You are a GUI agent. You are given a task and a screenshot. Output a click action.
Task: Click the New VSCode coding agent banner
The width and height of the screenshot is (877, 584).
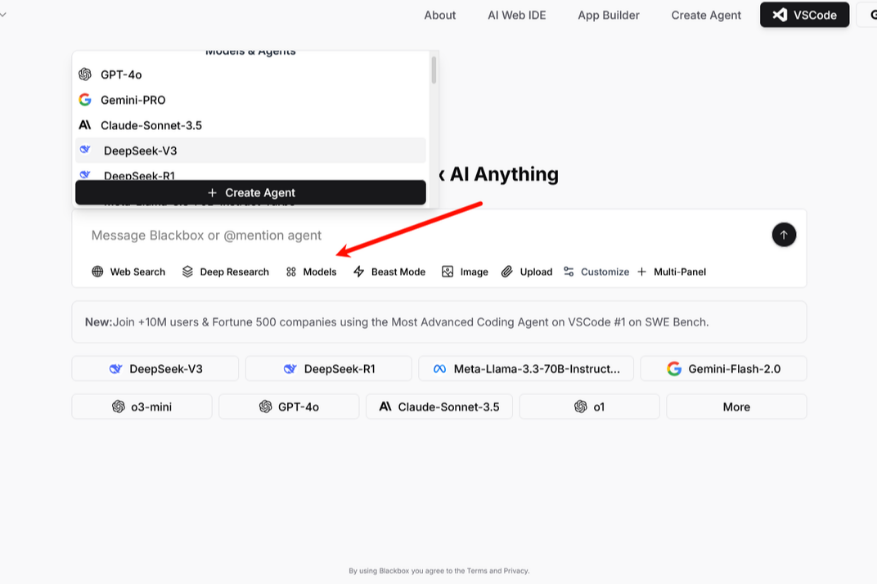439,322
